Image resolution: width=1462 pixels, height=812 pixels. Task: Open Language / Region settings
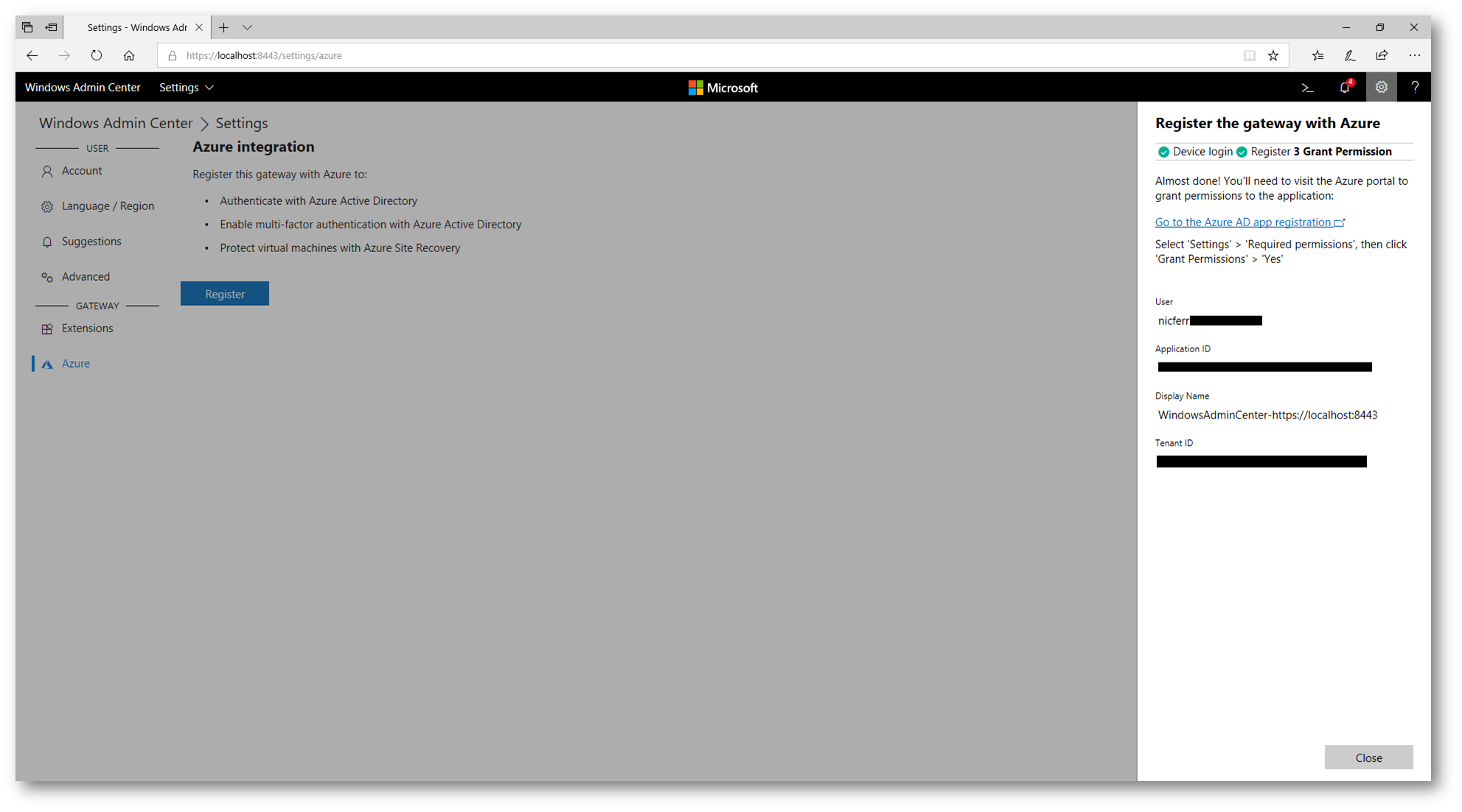point(108,206)
